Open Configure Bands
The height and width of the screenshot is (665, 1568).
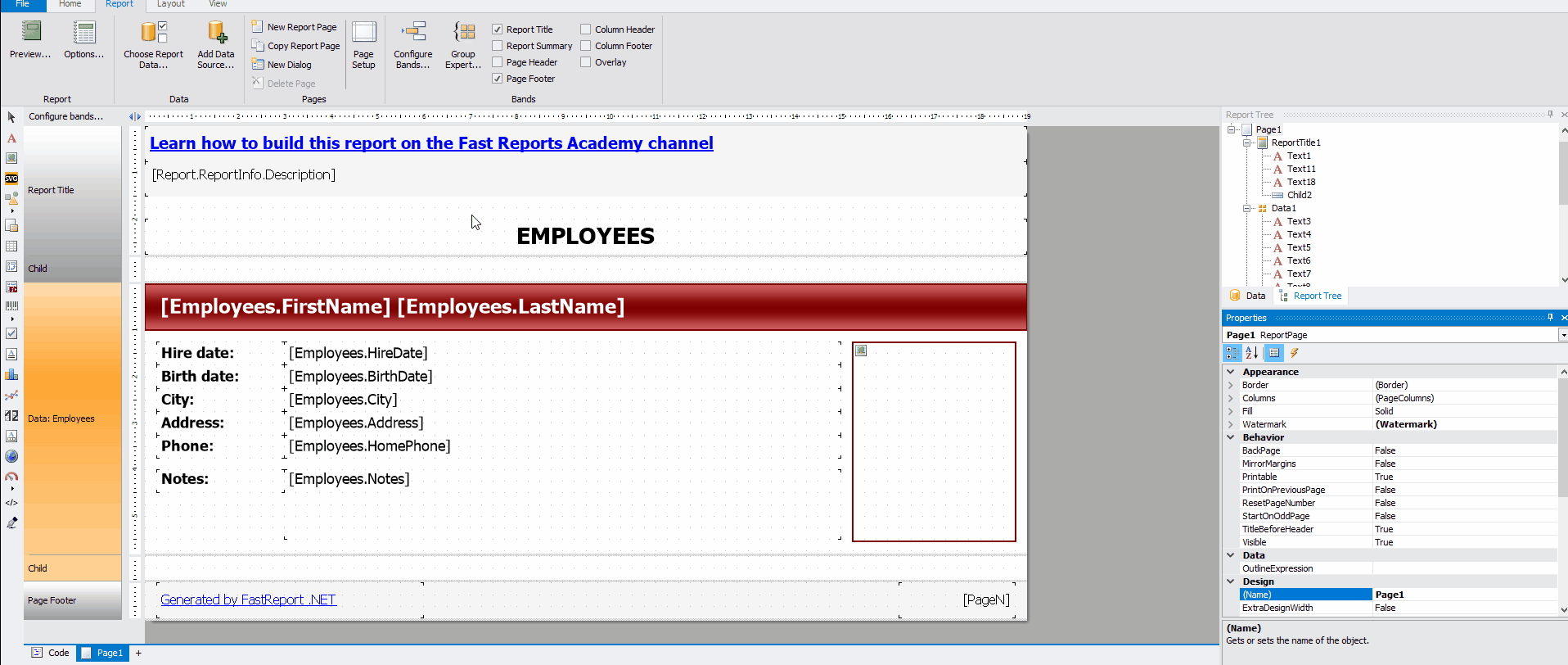click(412, 45)
